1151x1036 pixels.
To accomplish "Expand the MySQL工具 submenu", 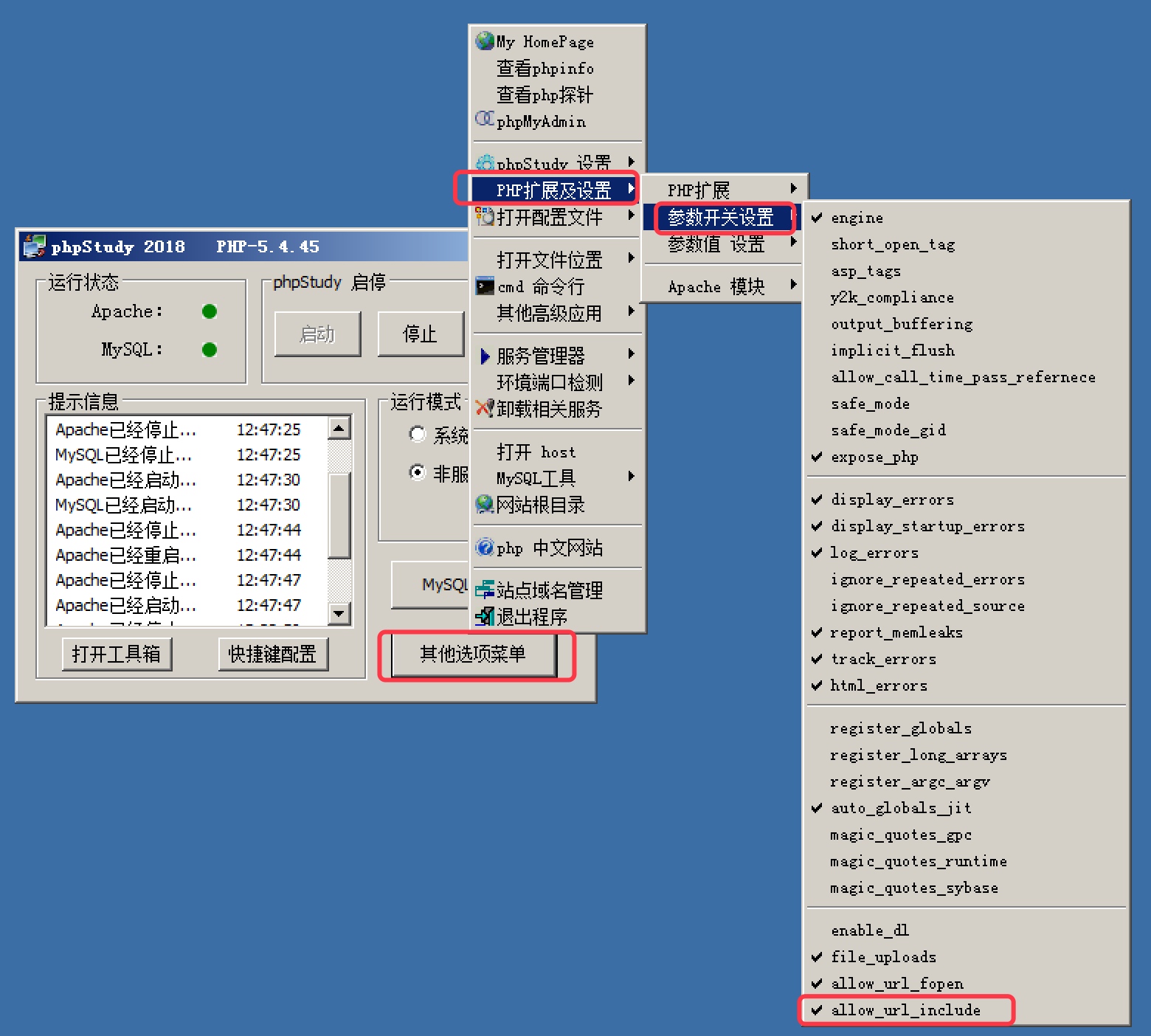I will click(556, 478).
